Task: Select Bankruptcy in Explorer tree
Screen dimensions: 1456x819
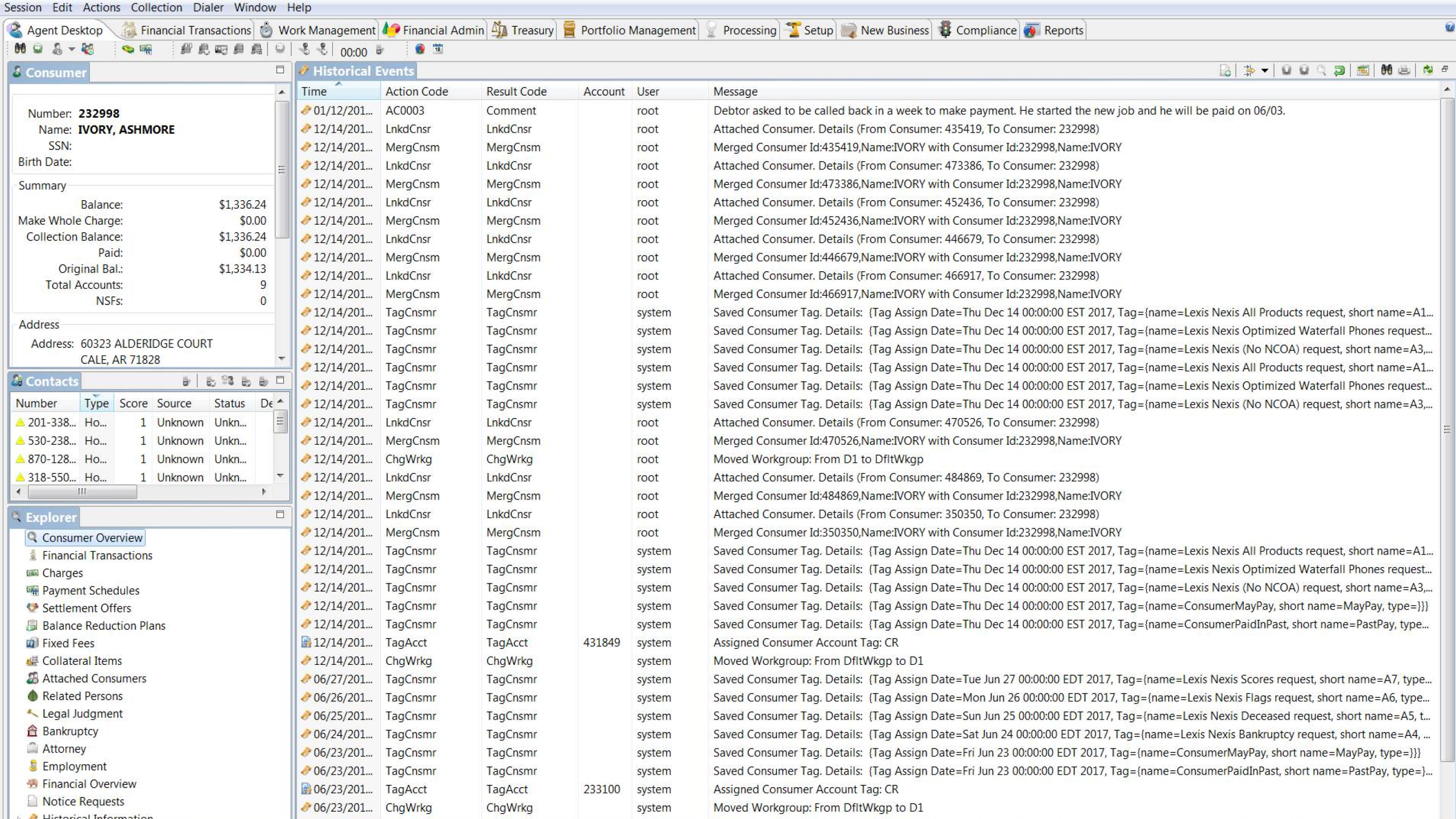Action: [x=70, y=731]
